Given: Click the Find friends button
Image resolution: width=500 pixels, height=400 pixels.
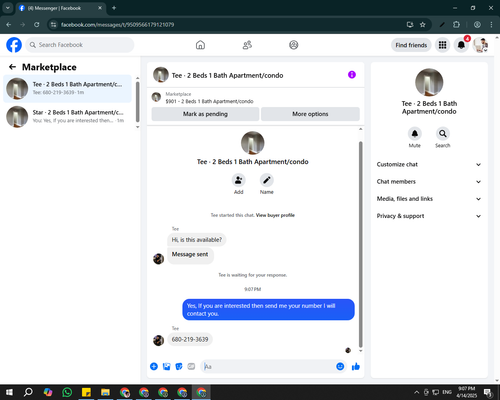Looking at the screenshot, I should coord(411,45).
